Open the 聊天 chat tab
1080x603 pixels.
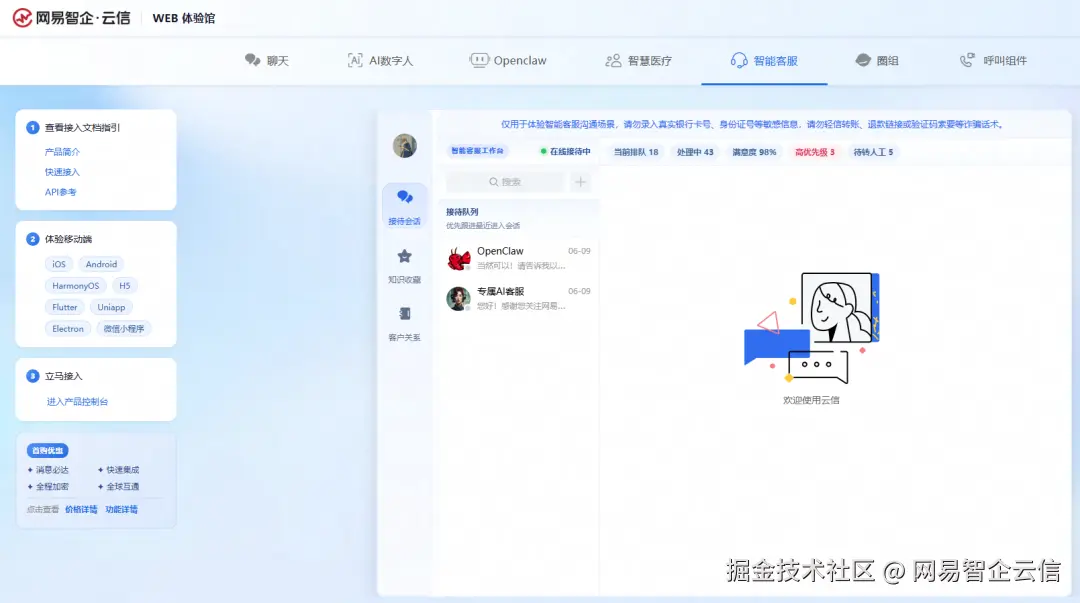click(x=267, y=61)
